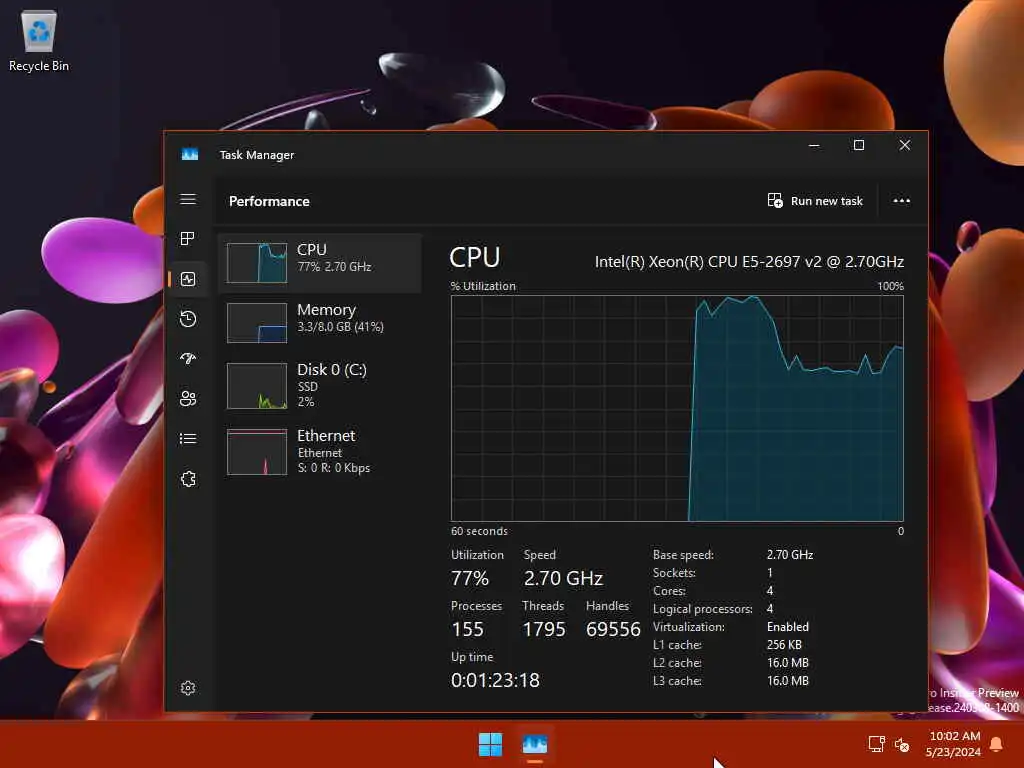Click Run new task button
Viewport: 1024px width, 768px height.
[815, 200]
